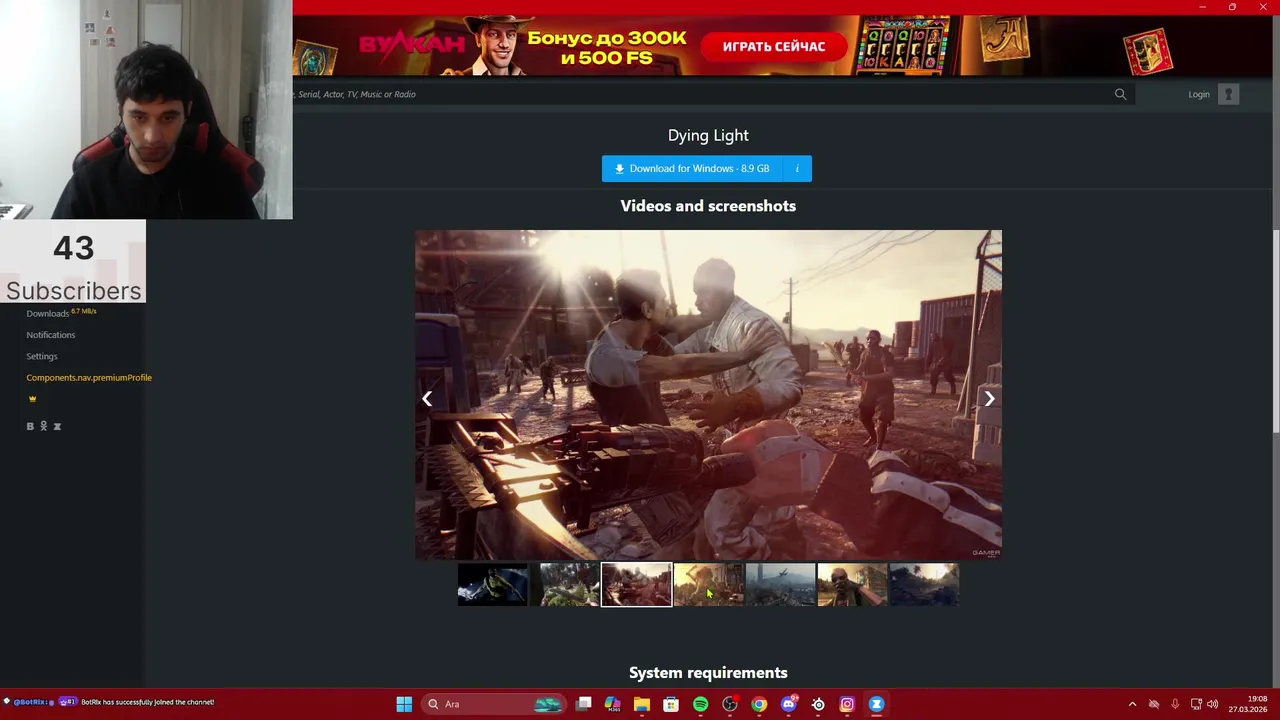Image resolution: width=1280 pixels, height=720 pixels.
Task: Select the highlighted third fight thumbnail
Action: tap(636, 585)
